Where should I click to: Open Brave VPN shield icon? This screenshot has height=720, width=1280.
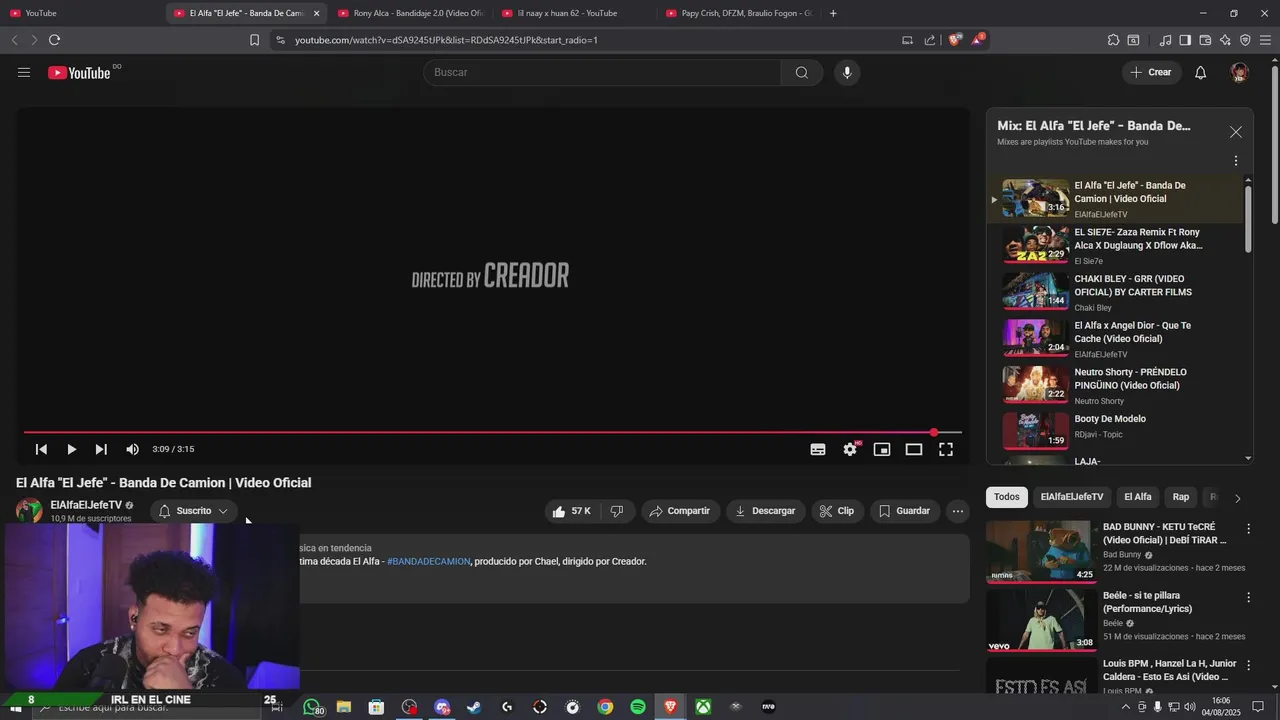pos(1245,40)
